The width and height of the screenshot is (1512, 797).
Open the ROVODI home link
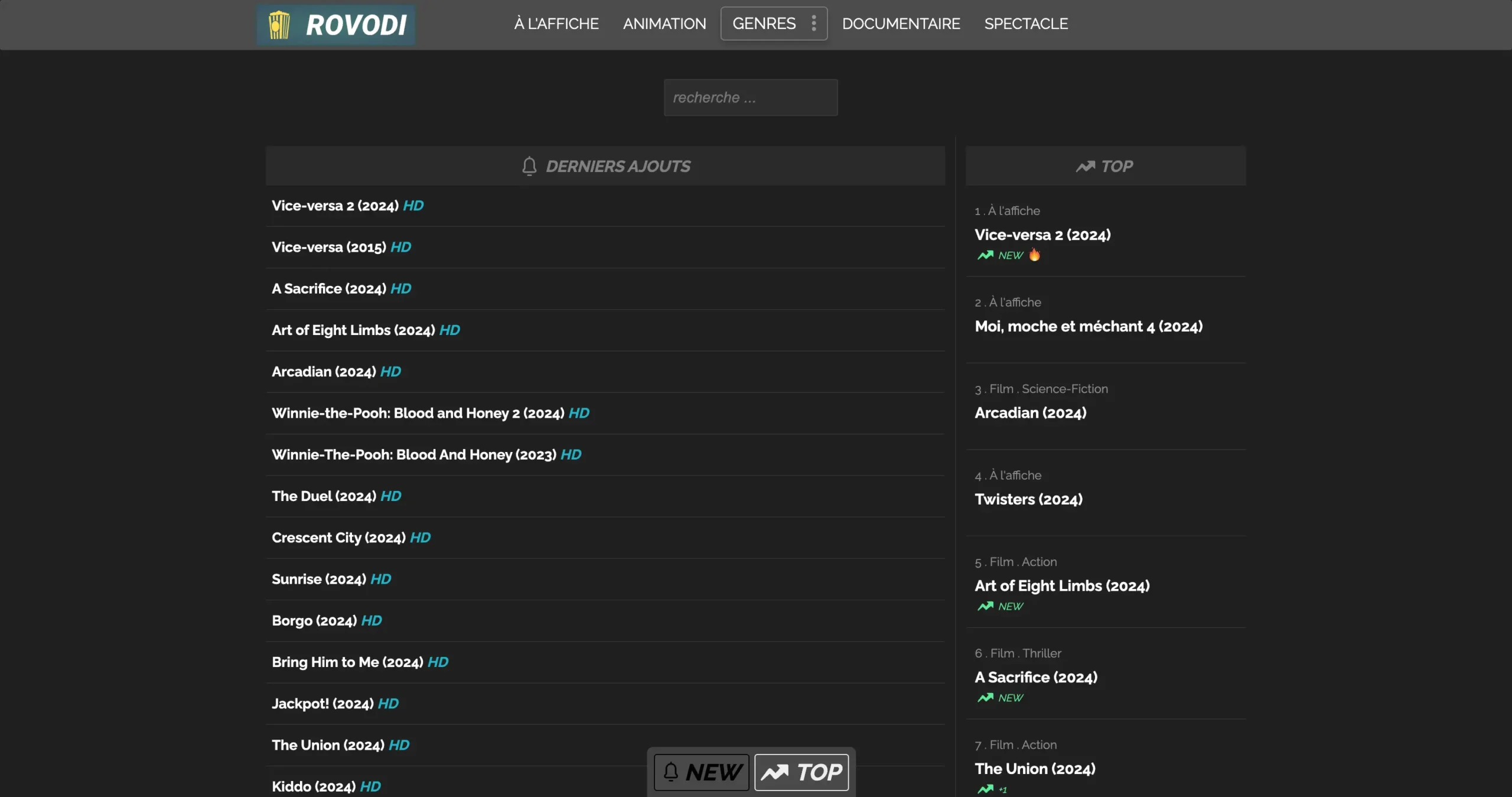pos(335,25)
